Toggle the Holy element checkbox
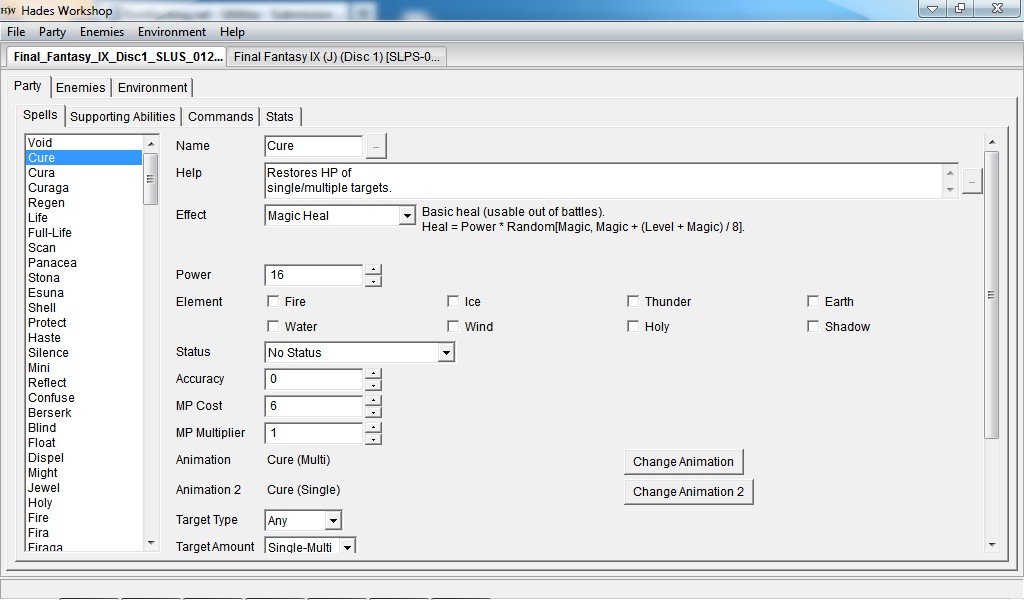Image resolution: width=1024 pixels, height=600 pixels. [x=633, y=327]
